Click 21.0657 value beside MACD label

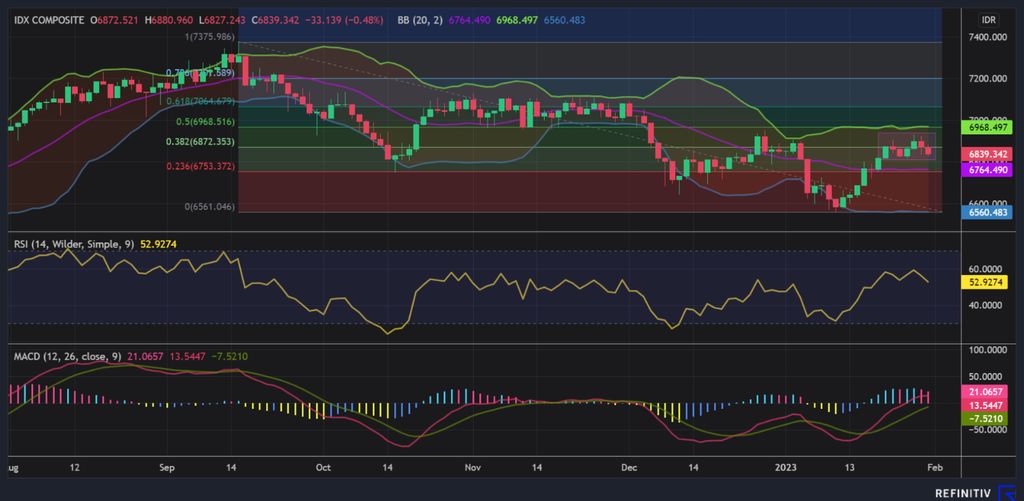point(145,357)
